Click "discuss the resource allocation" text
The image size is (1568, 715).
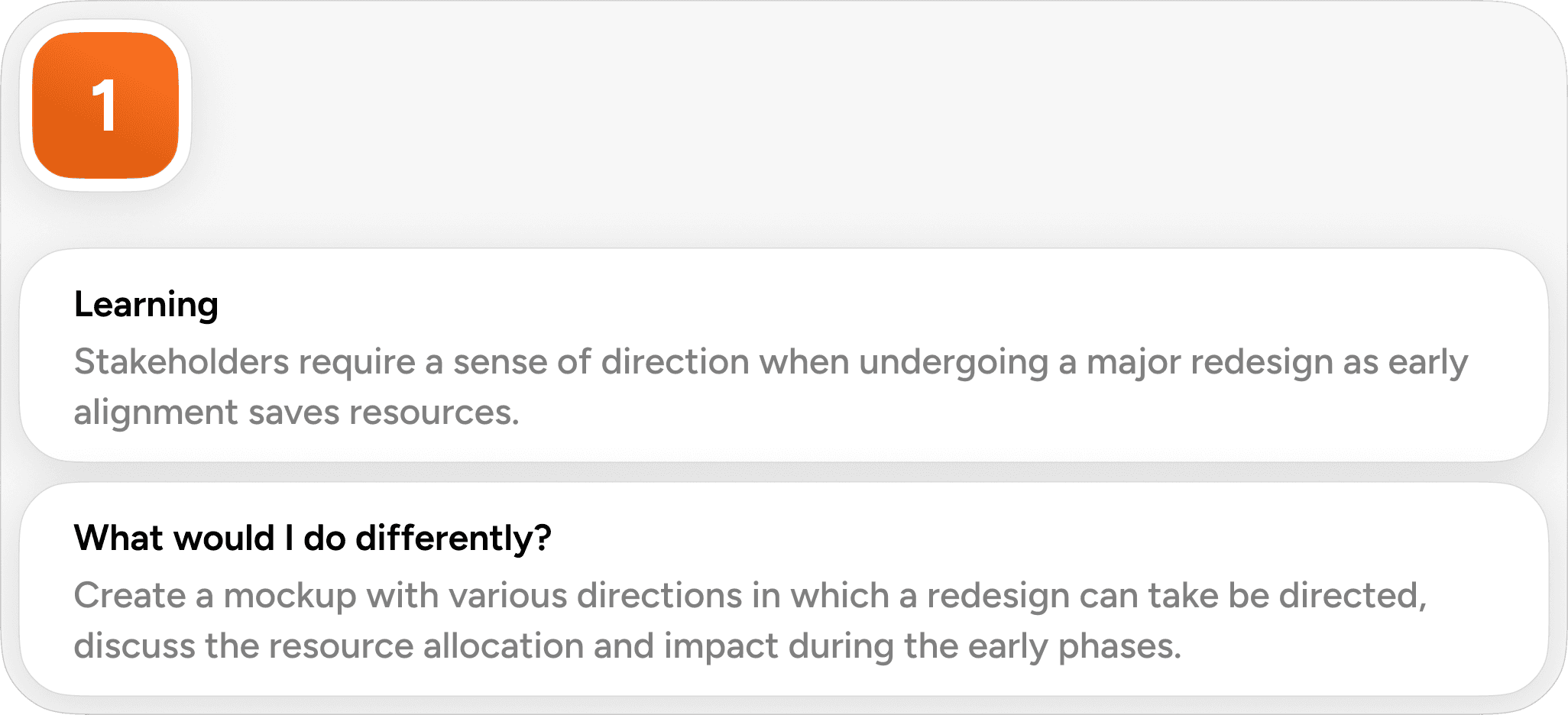tap(329, 645)
